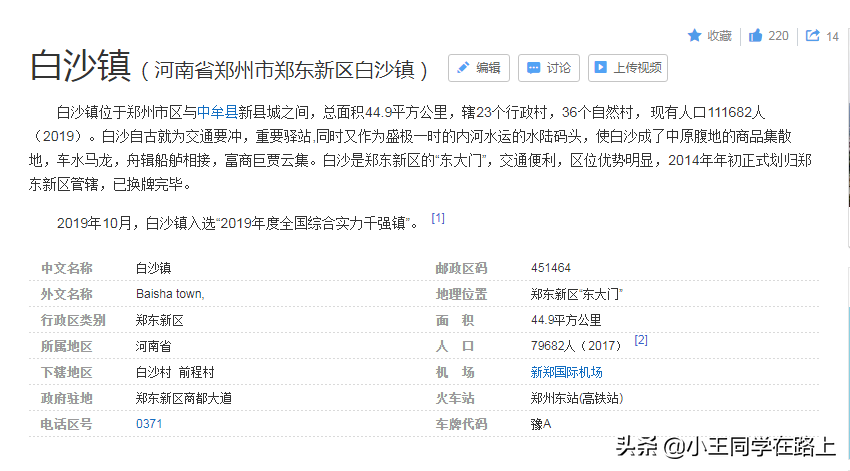Open reference [2] beside population
Viewport: 850px width, 471px height.
coord(641,340)
